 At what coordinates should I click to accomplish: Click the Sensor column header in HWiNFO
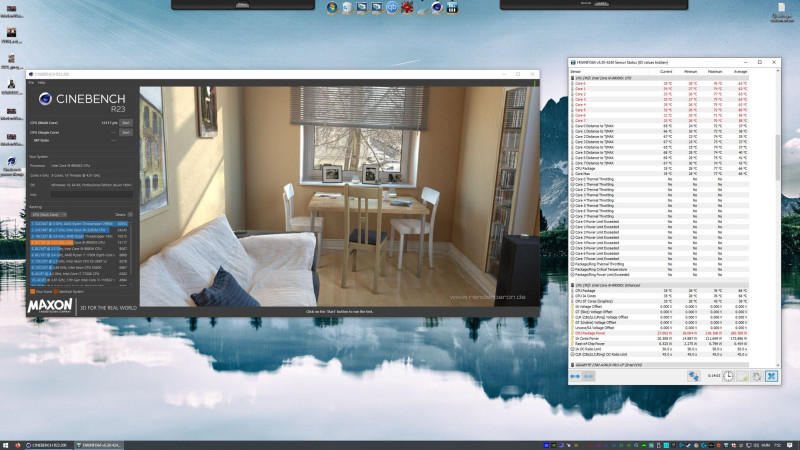click(576, 72)
